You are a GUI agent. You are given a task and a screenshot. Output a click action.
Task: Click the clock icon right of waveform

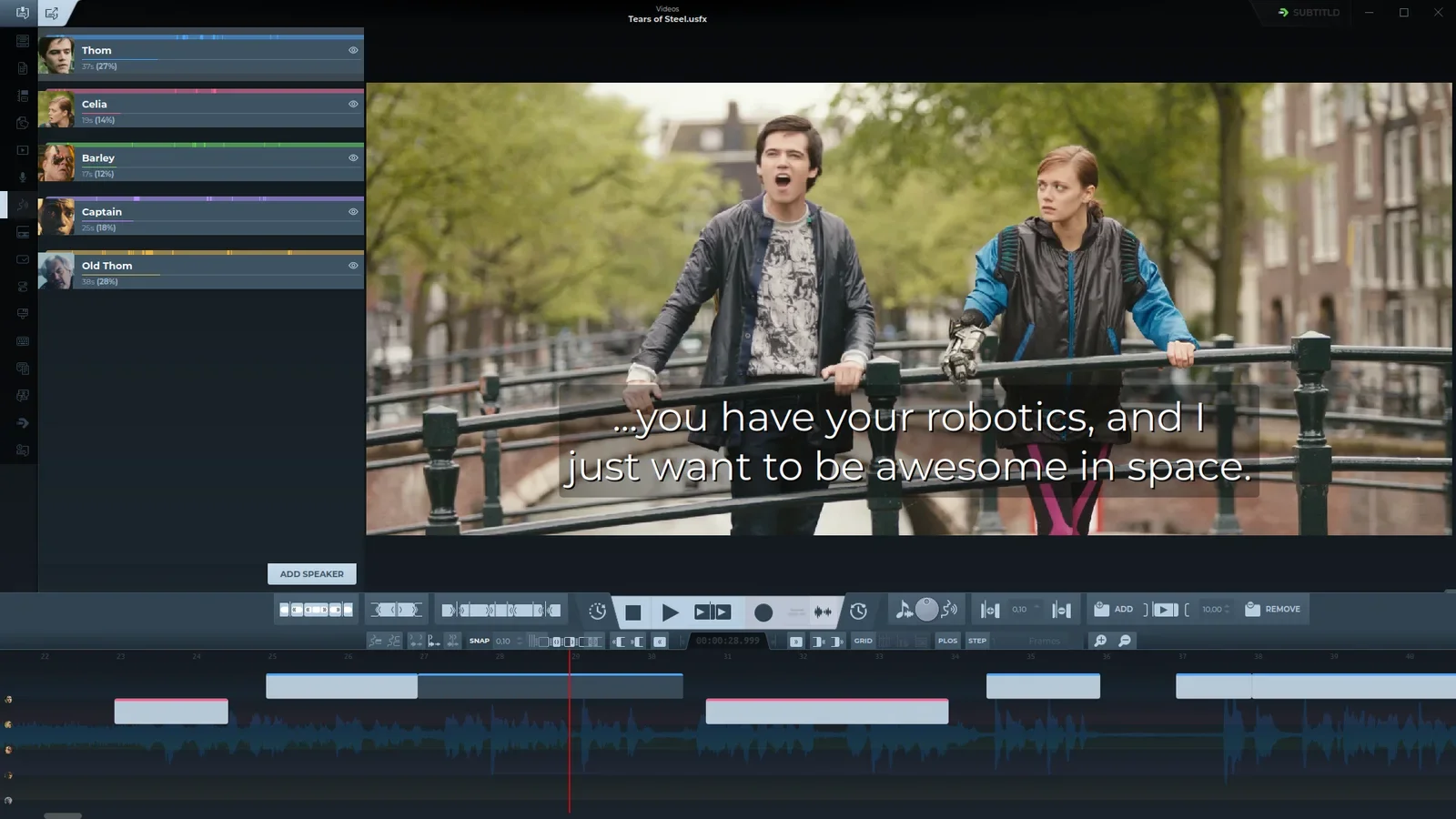pos(858,612)
